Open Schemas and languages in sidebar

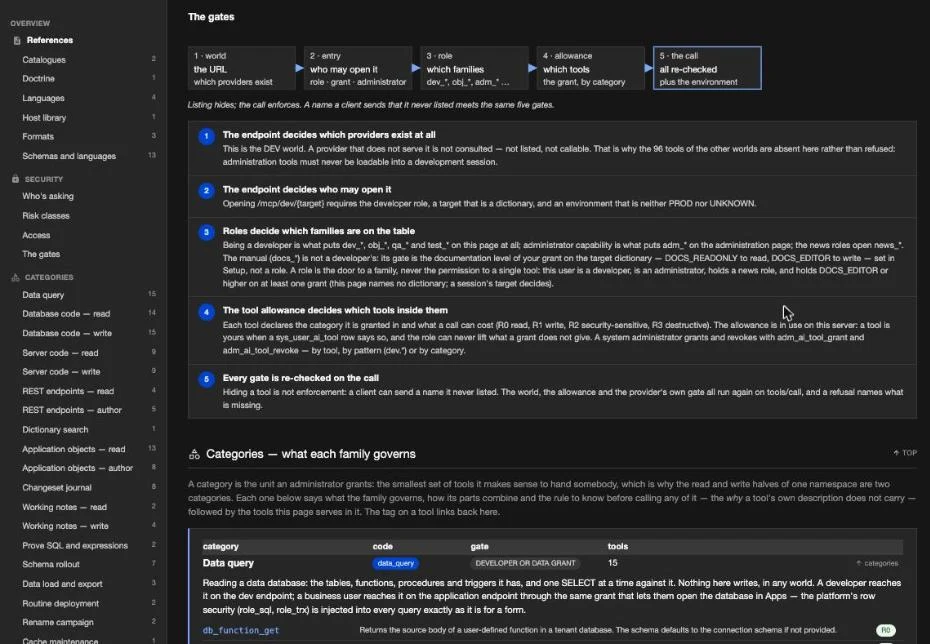click(69, 156)
